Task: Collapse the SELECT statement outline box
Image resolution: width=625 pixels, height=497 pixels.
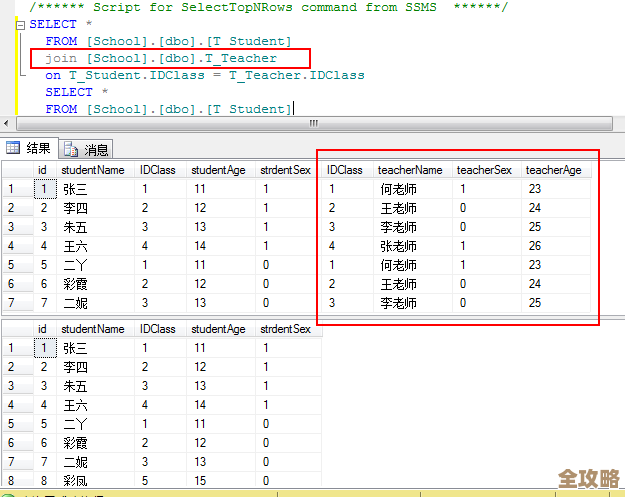Action: click(x=20, y=26)
